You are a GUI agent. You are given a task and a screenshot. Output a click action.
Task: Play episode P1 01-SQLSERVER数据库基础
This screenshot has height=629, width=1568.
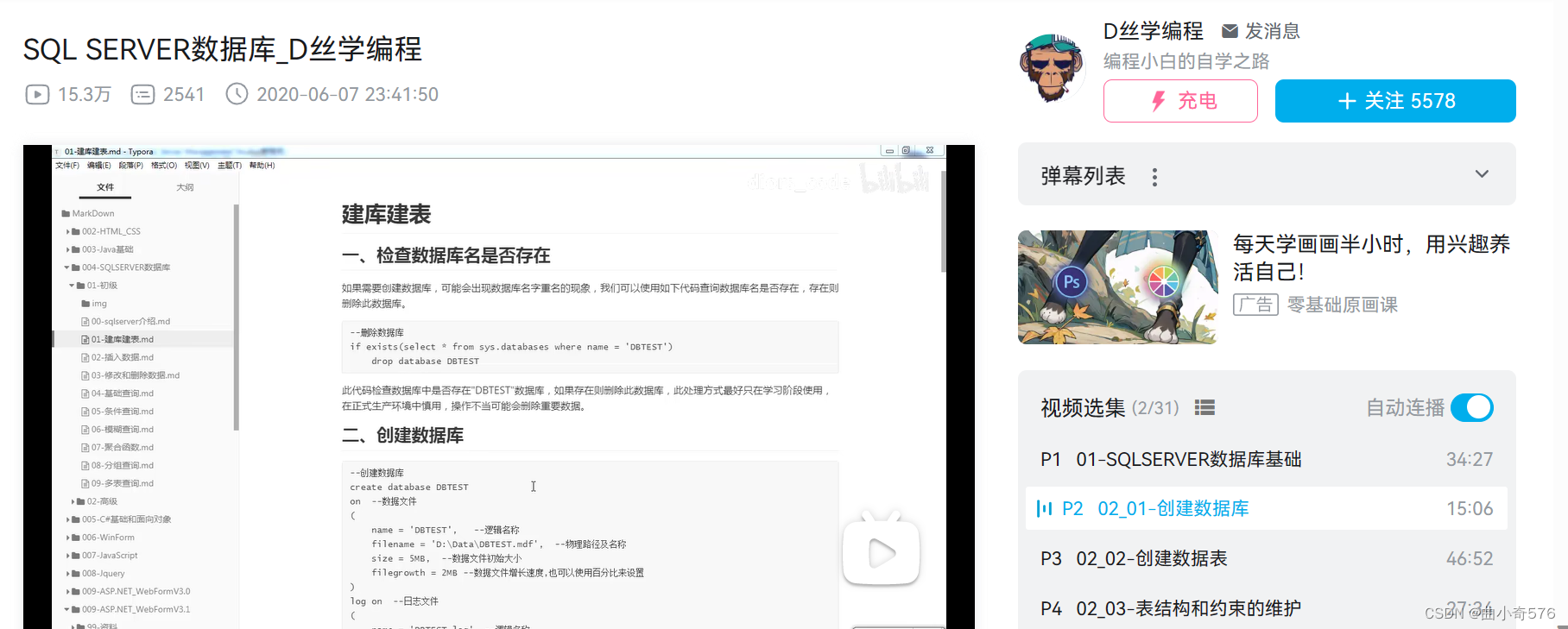point(1267,459)
